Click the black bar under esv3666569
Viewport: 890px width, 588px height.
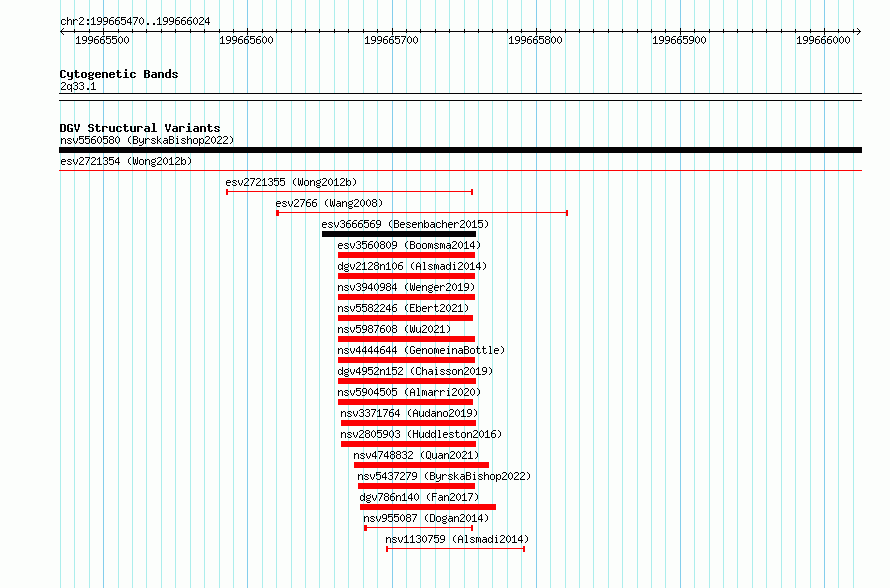(399, 234)
